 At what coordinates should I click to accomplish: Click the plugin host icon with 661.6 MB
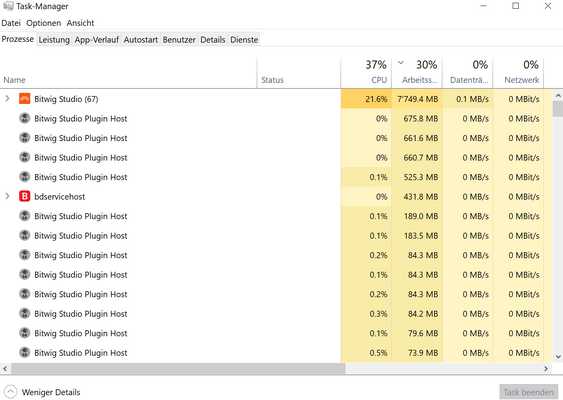[24, 138]
